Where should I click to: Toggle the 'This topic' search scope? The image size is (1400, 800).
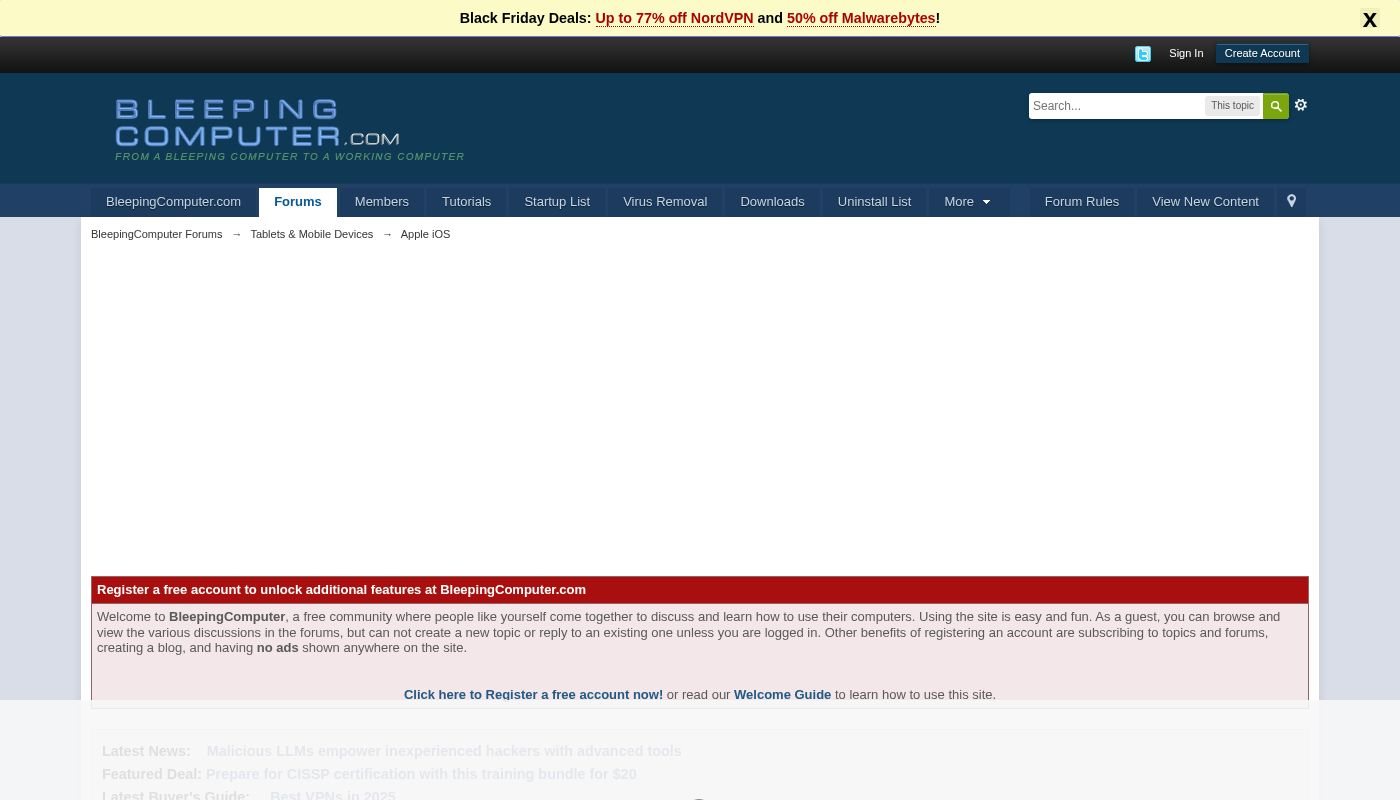1232,106
